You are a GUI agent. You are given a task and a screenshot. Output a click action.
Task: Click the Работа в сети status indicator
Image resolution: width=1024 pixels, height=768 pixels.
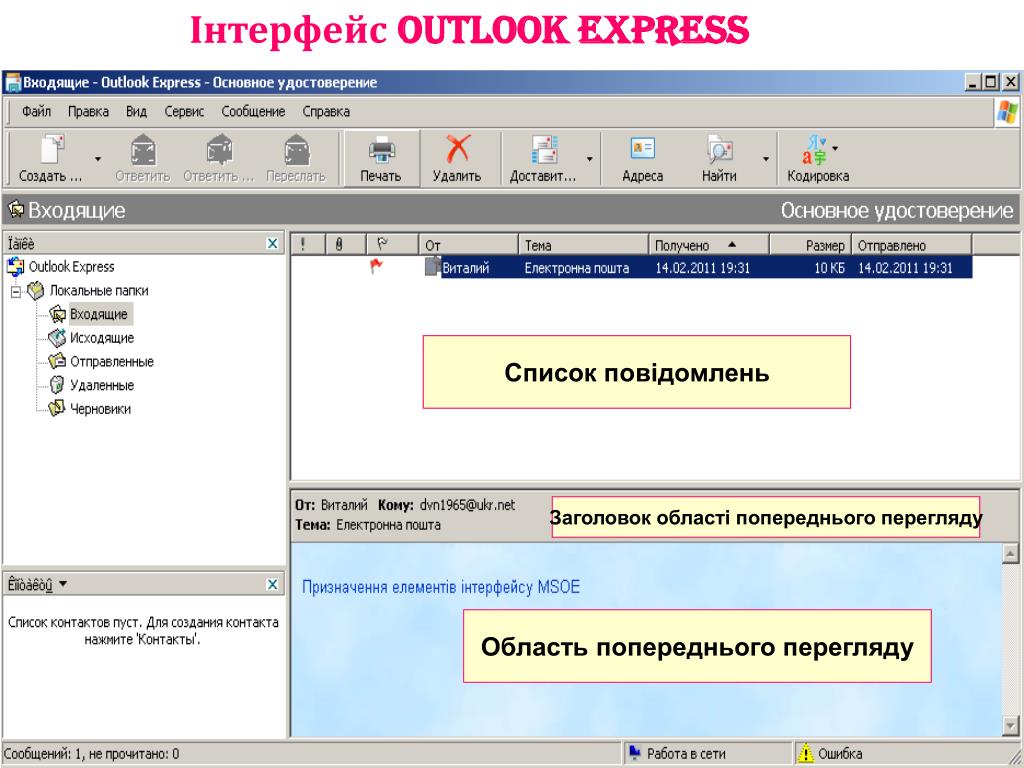click(x=678, y=754)
